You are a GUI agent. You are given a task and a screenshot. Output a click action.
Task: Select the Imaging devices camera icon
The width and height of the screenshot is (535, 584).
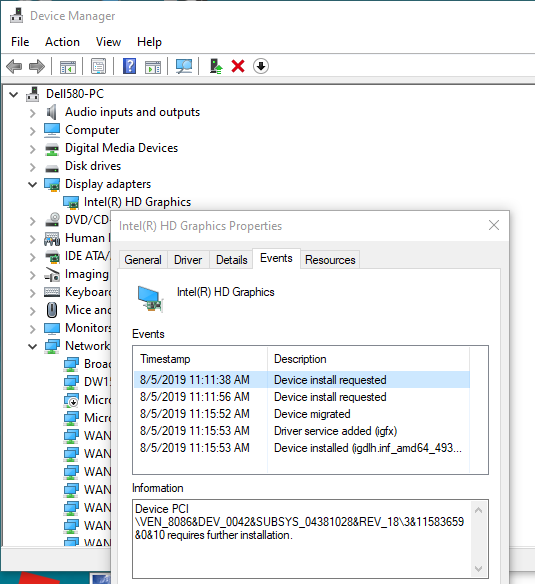[52, 274]
